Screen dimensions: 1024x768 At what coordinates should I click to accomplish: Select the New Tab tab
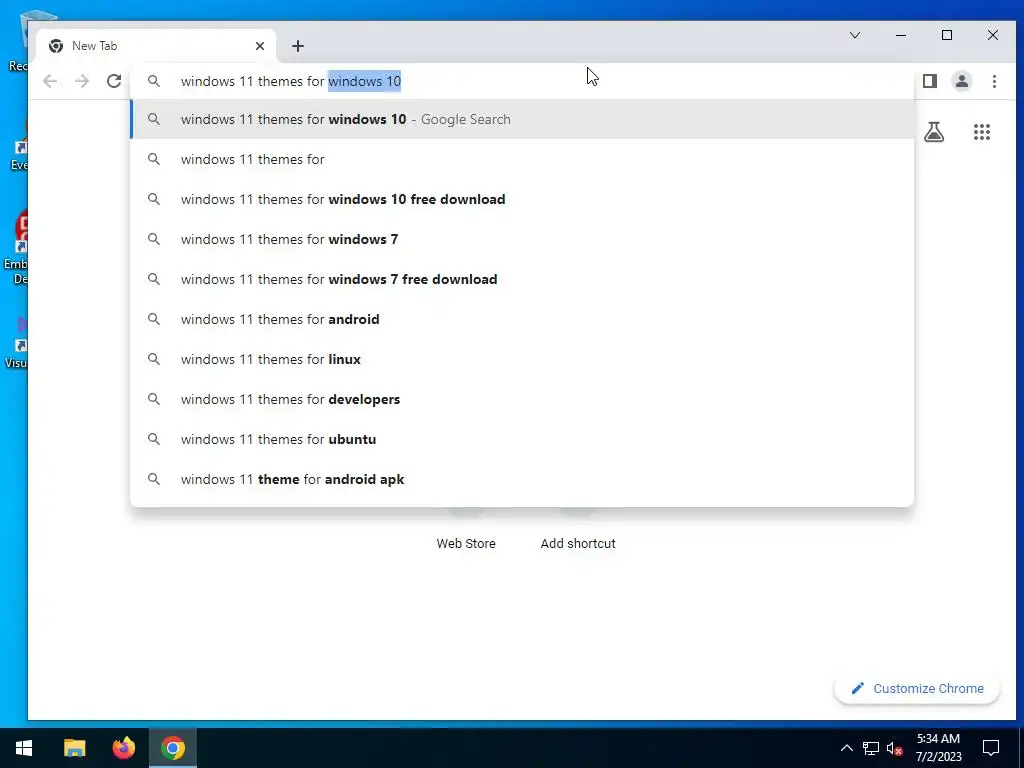156,46
